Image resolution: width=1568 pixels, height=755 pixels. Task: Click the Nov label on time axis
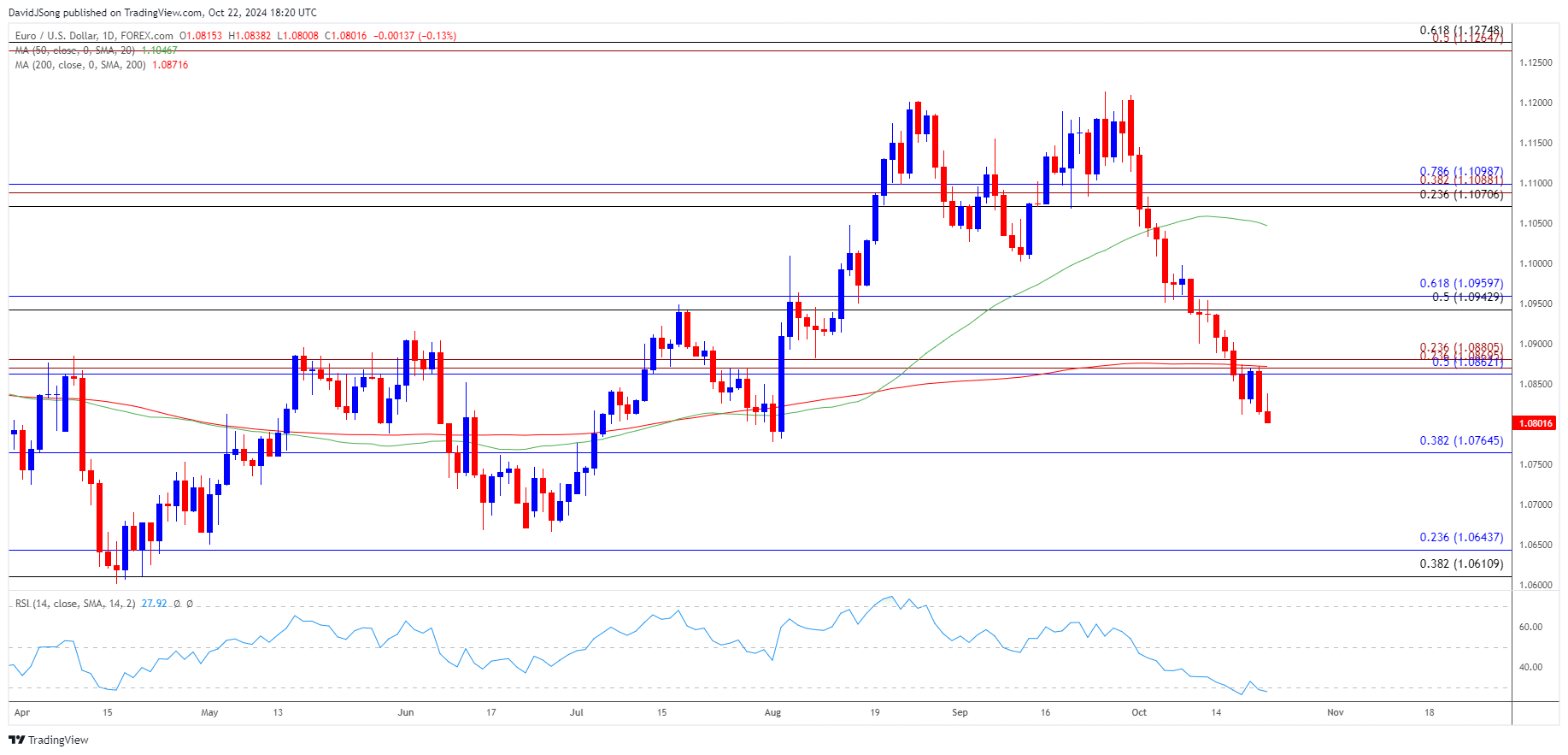1335,712
